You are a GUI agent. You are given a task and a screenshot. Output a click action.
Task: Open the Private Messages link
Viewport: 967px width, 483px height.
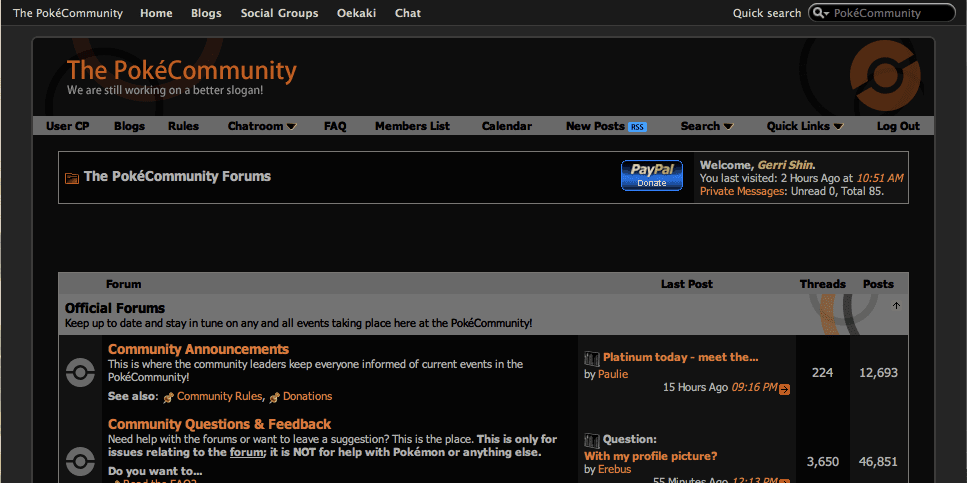coord(743,191)
